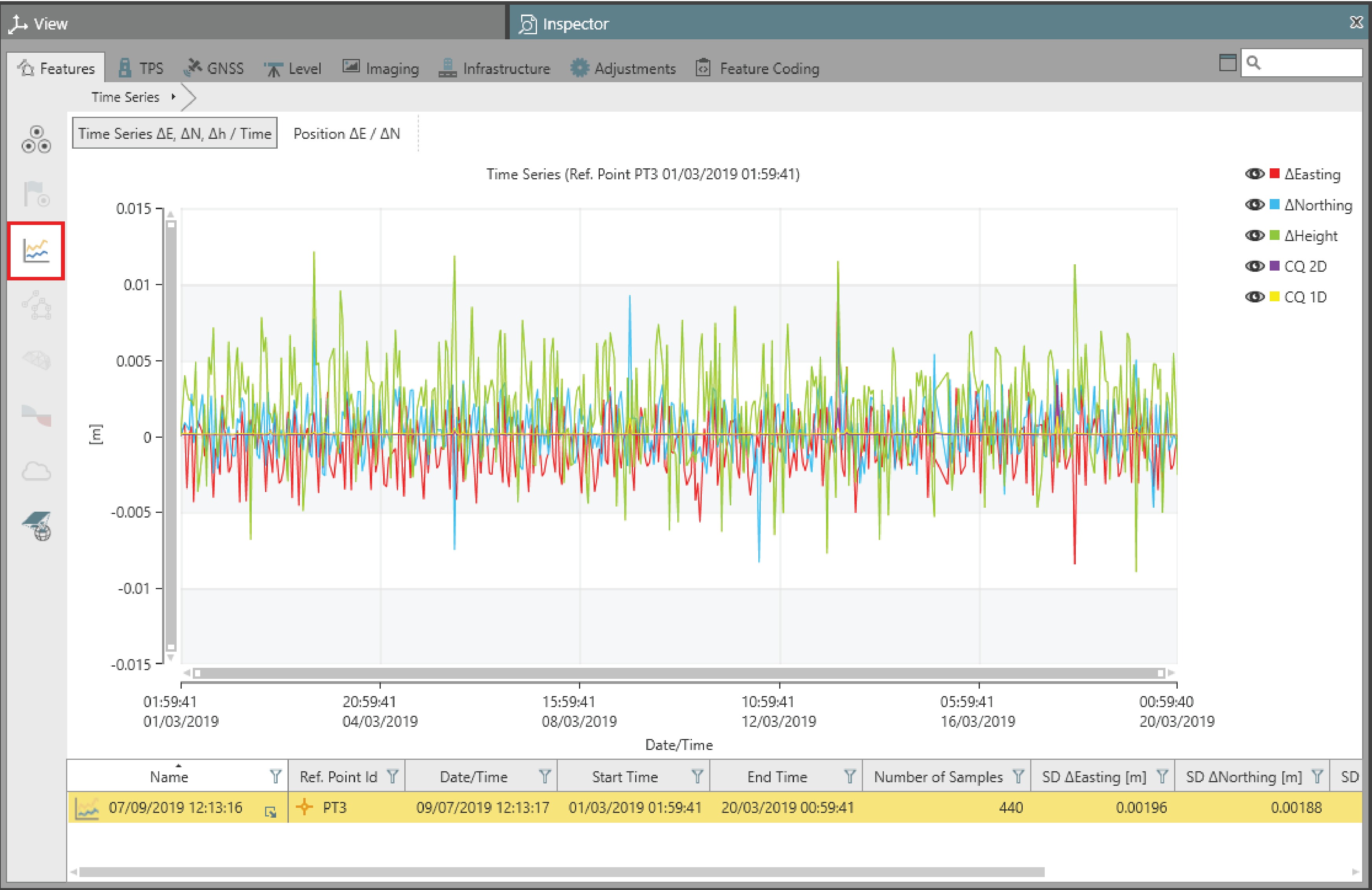Open the SD ΔNorthing column filter
Viewport: 1372px width, 890px height.
[1317, 776]
